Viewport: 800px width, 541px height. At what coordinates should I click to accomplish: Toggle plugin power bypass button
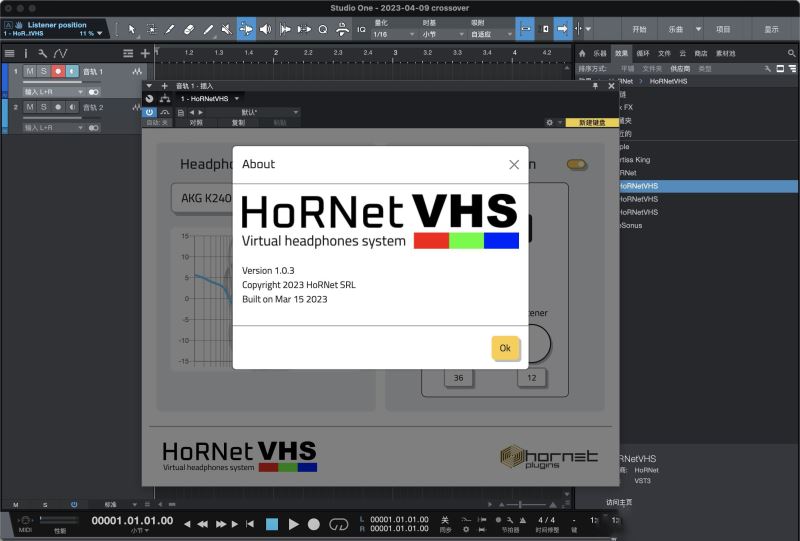[x=149, y=112]
